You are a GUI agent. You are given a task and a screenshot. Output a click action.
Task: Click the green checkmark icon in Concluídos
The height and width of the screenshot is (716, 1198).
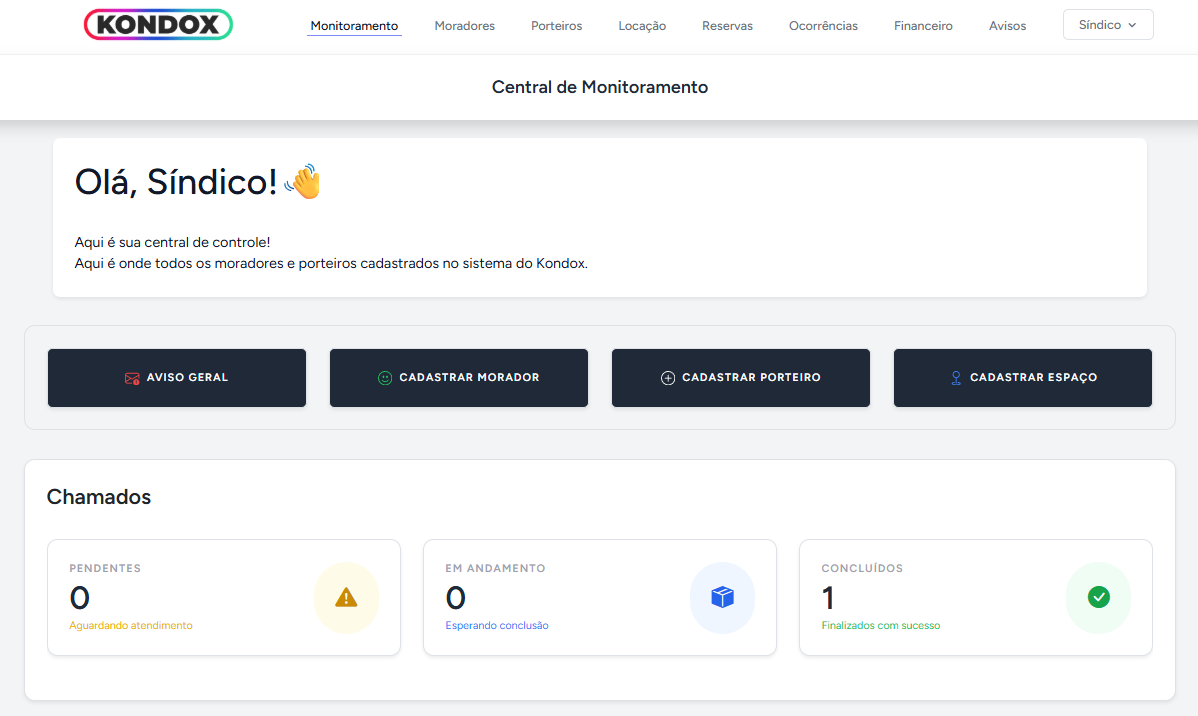(1098, 598)
